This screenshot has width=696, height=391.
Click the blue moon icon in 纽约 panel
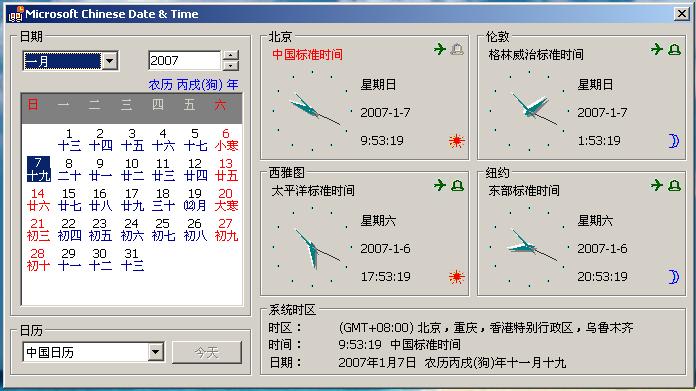pyautogui.click(x=674, y=277)
